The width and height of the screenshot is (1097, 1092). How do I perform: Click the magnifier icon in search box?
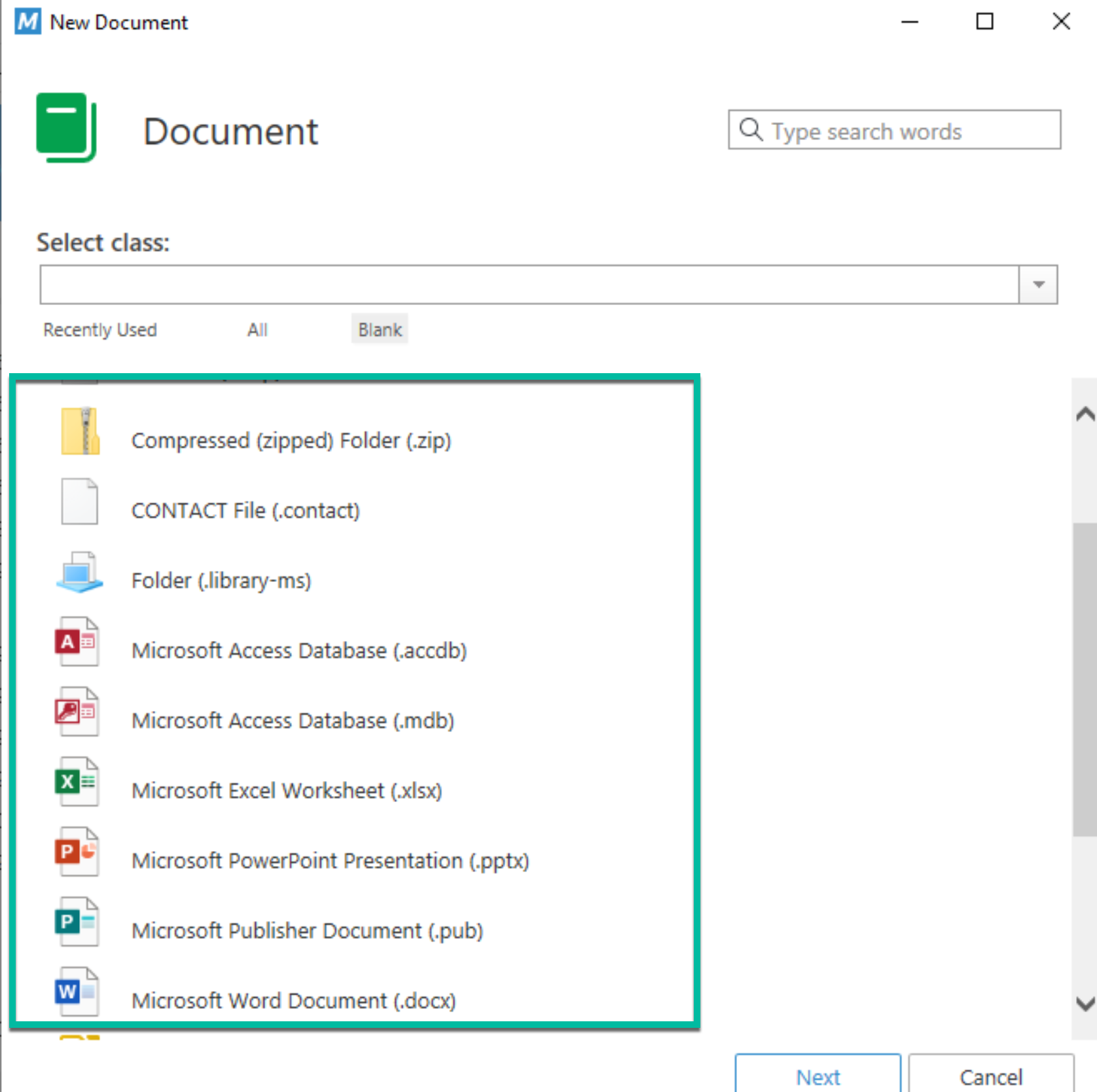tap(750, 130)
